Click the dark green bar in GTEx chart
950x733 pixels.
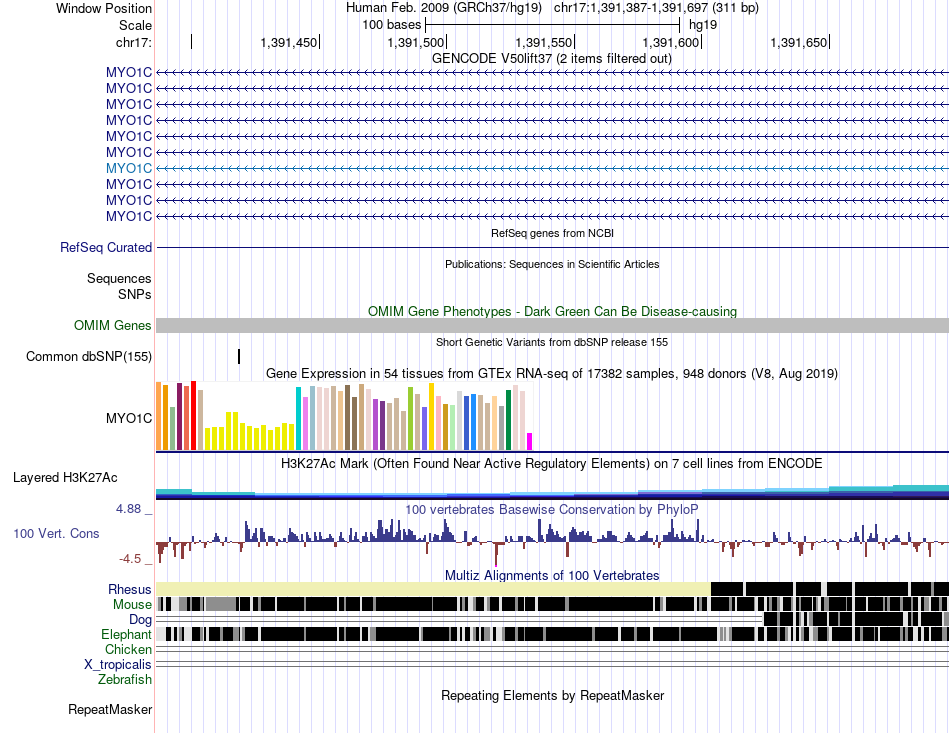[509, 420]
